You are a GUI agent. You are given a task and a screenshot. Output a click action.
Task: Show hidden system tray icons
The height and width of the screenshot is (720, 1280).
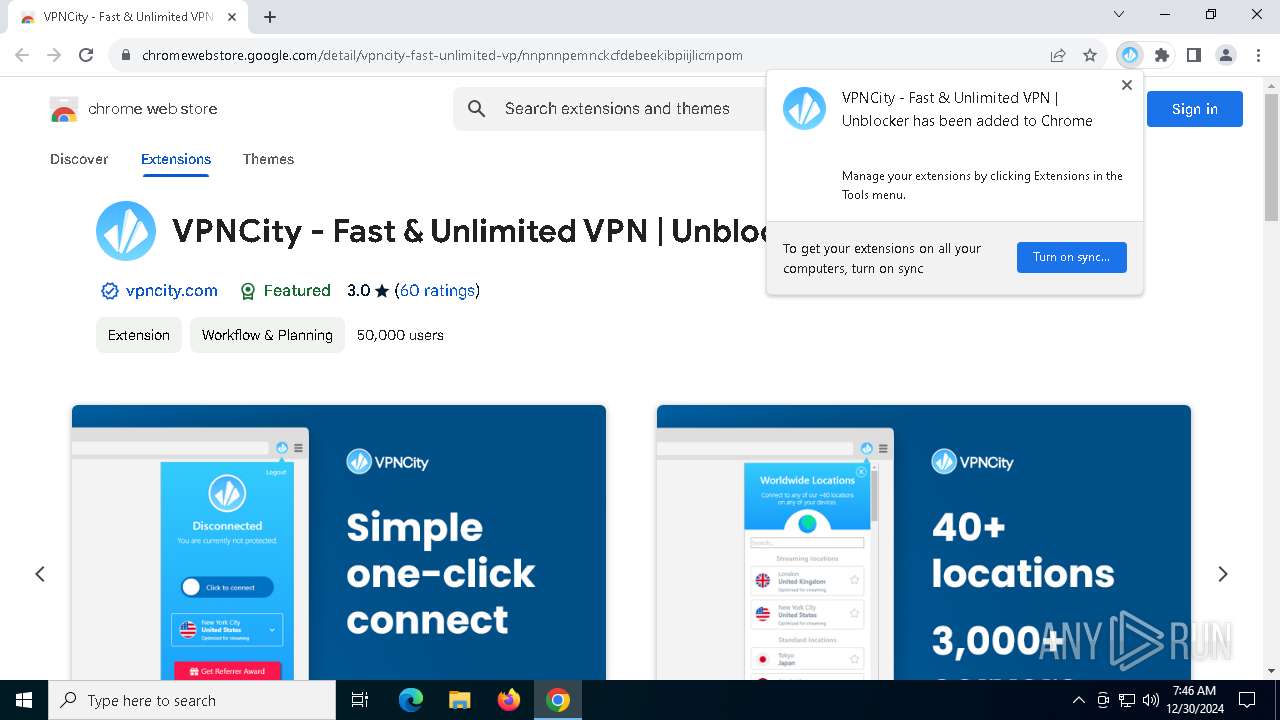click(x=1079, y=700)
